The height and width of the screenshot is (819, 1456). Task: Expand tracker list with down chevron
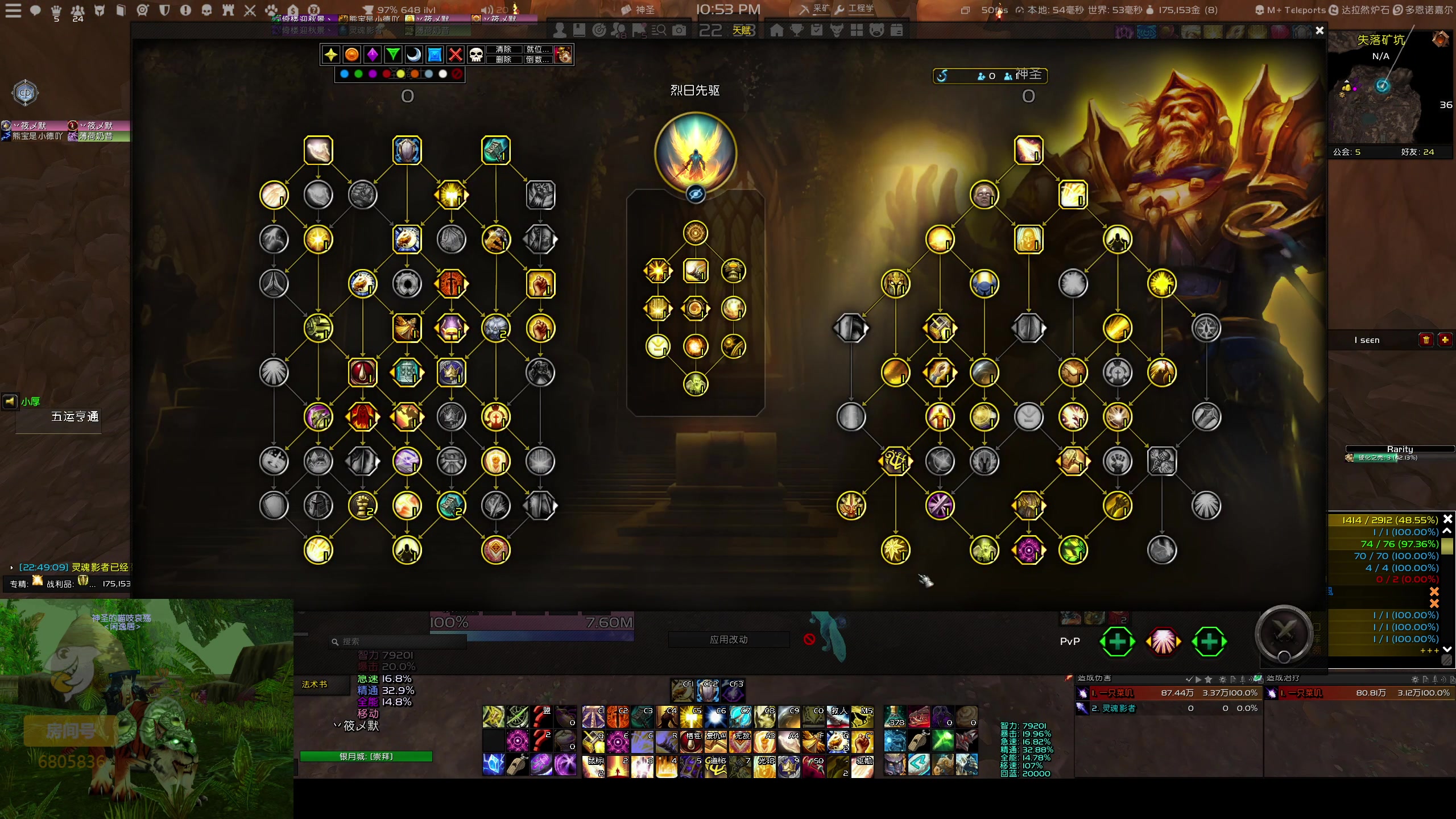(x=1447, y=649)
